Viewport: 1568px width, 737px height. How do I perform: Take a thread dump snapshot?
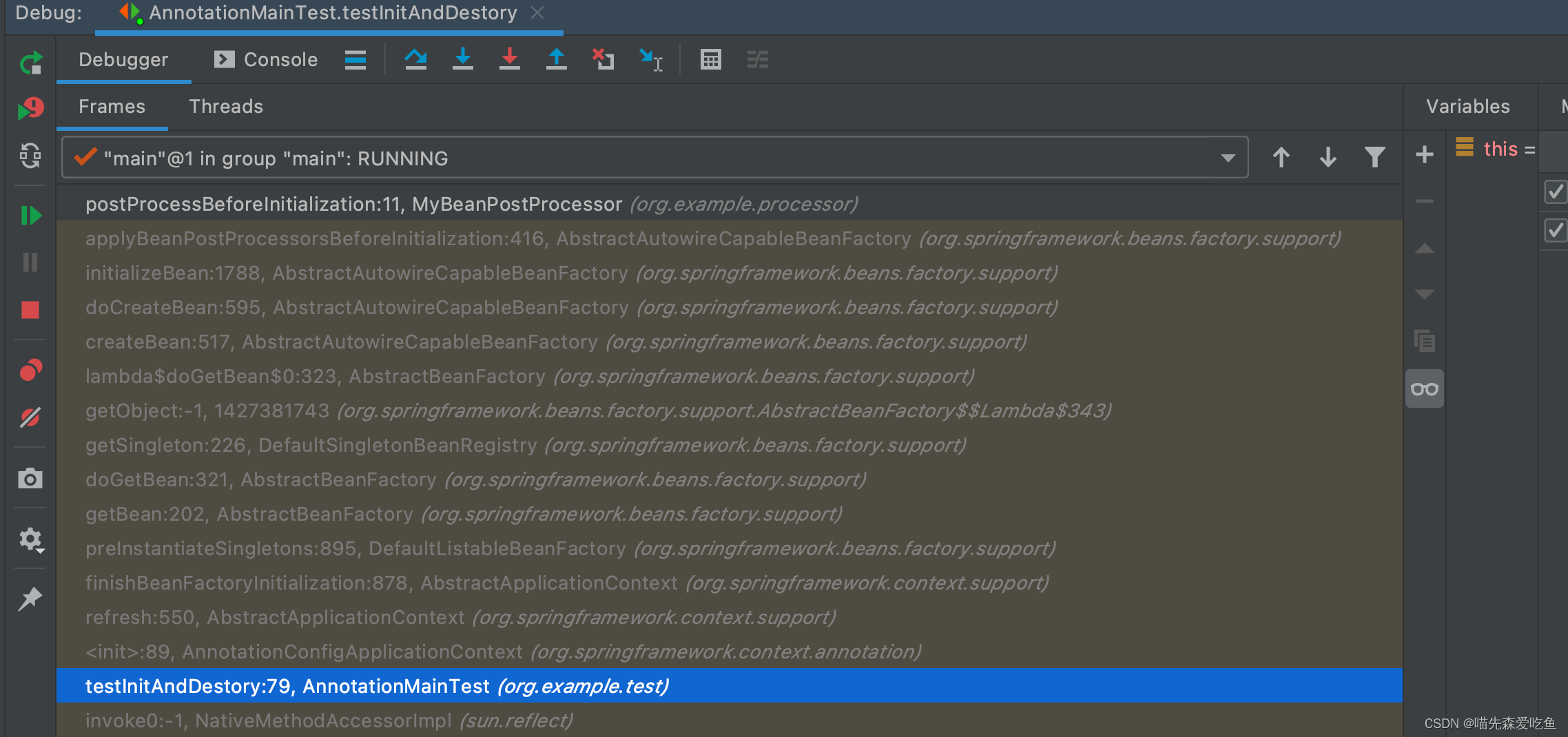tap(30, 478)
